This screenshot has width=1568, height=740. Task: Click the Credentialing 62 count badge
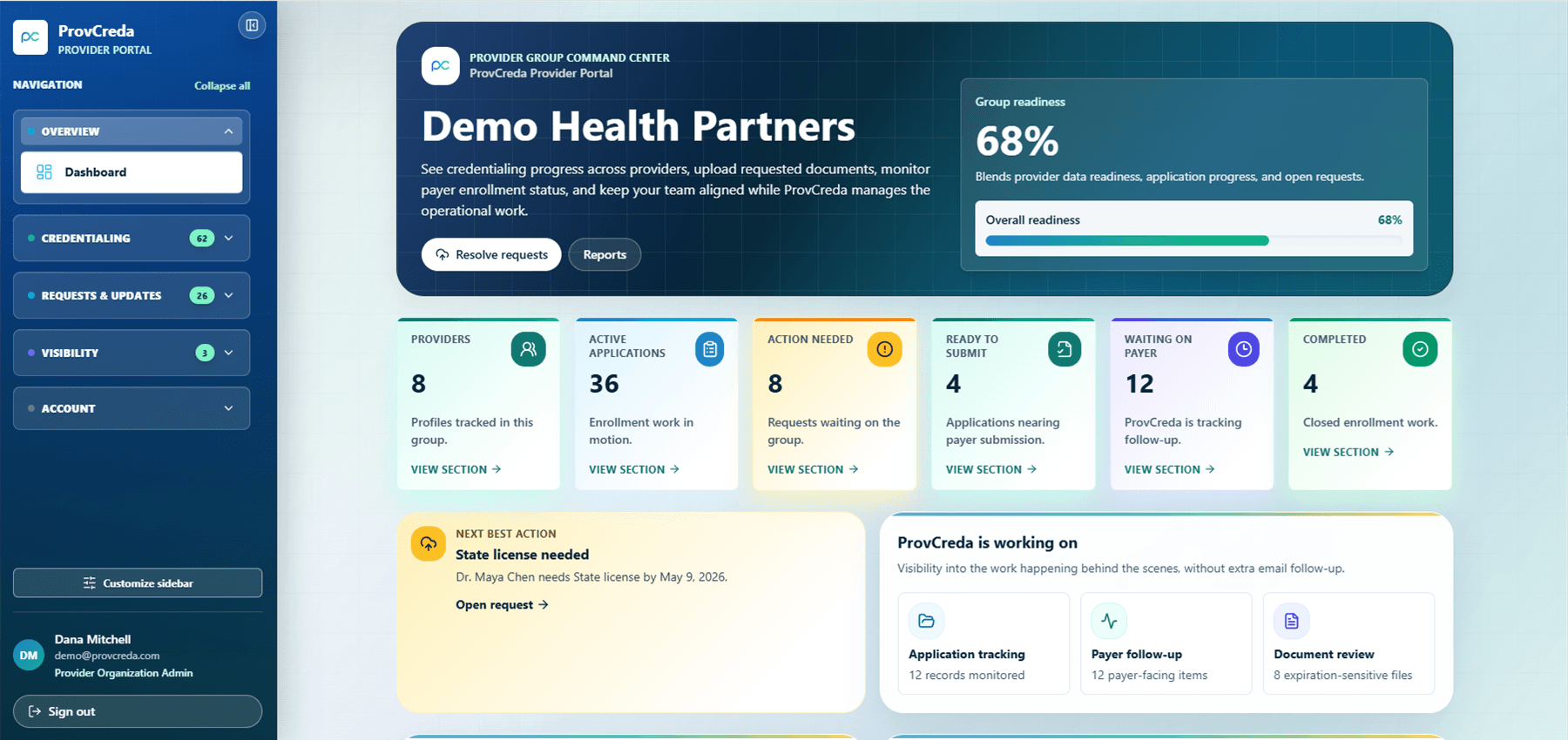pos(202,239)
